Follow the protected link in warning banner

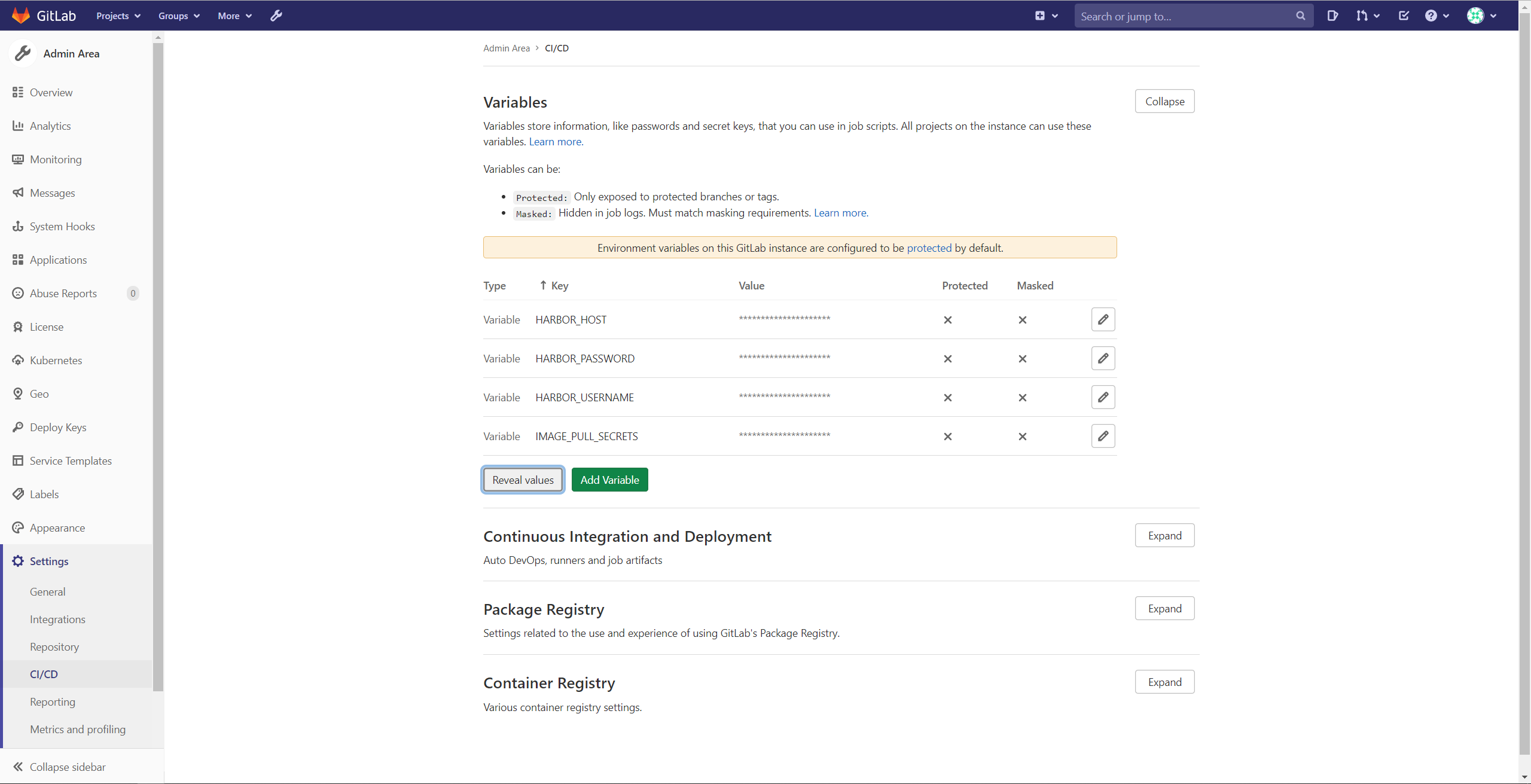coord(929,248)
